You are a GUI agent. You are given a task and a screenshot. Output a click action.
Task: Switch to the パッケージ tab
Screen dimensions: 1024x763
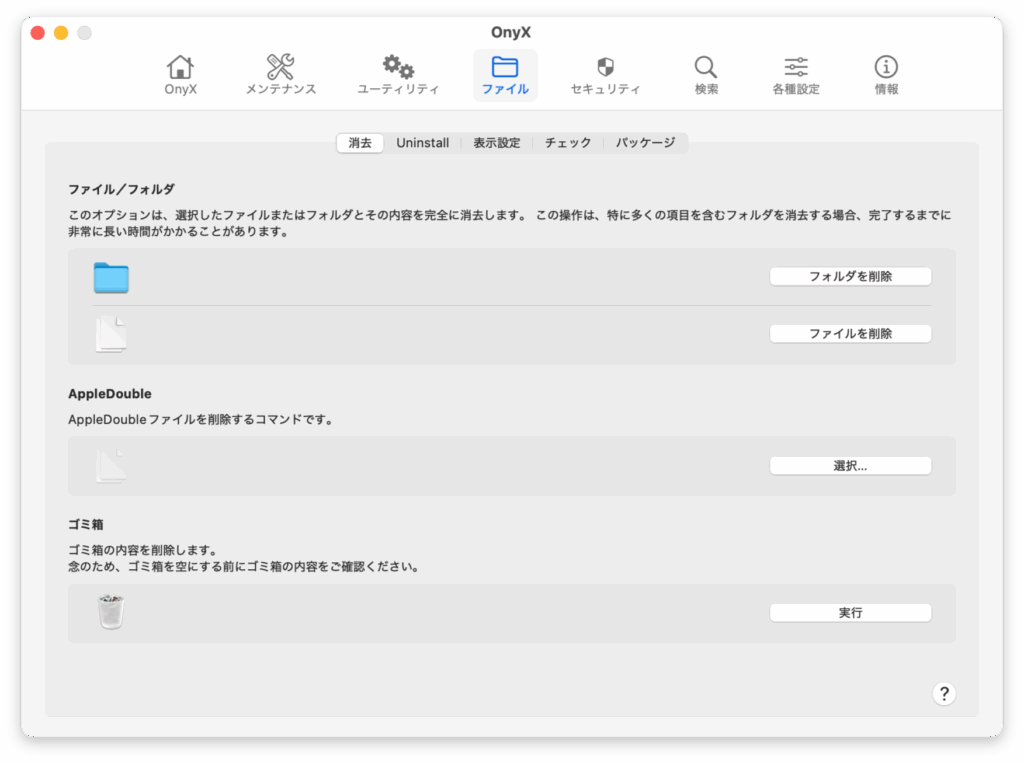tap(645, 143)
